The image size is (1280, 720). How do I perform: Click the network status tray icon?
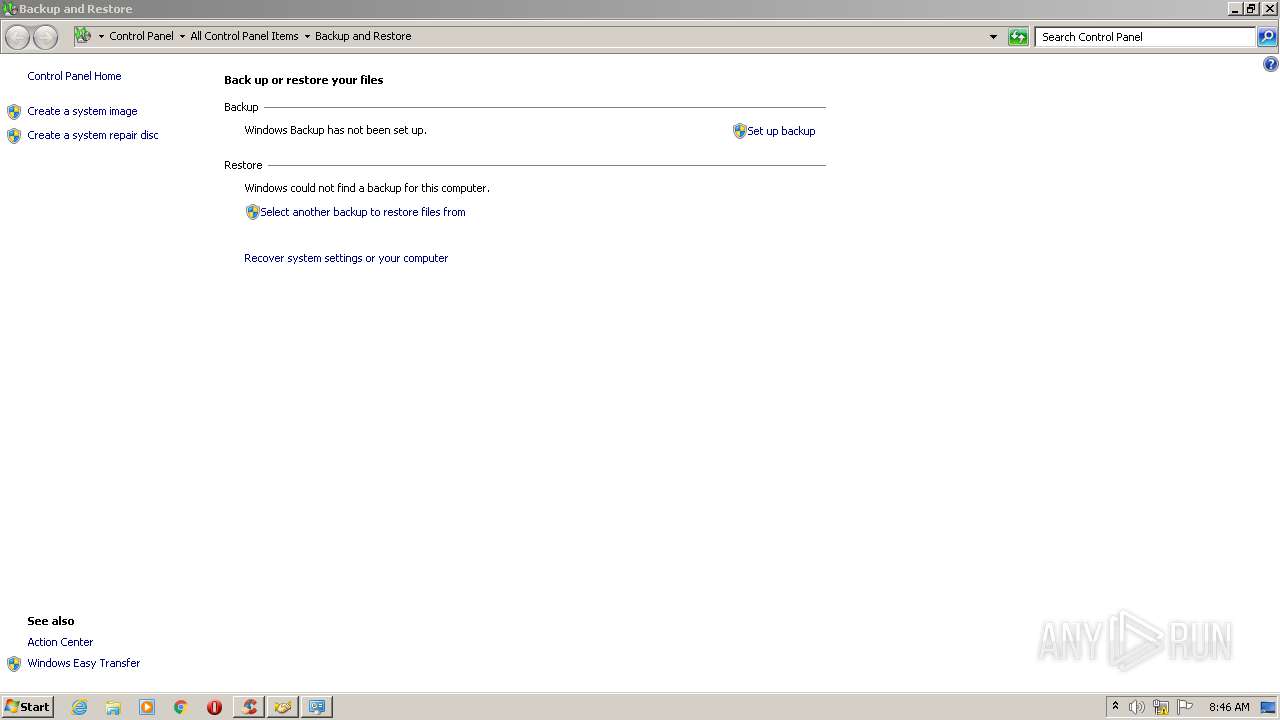[x=1161, y=707]
